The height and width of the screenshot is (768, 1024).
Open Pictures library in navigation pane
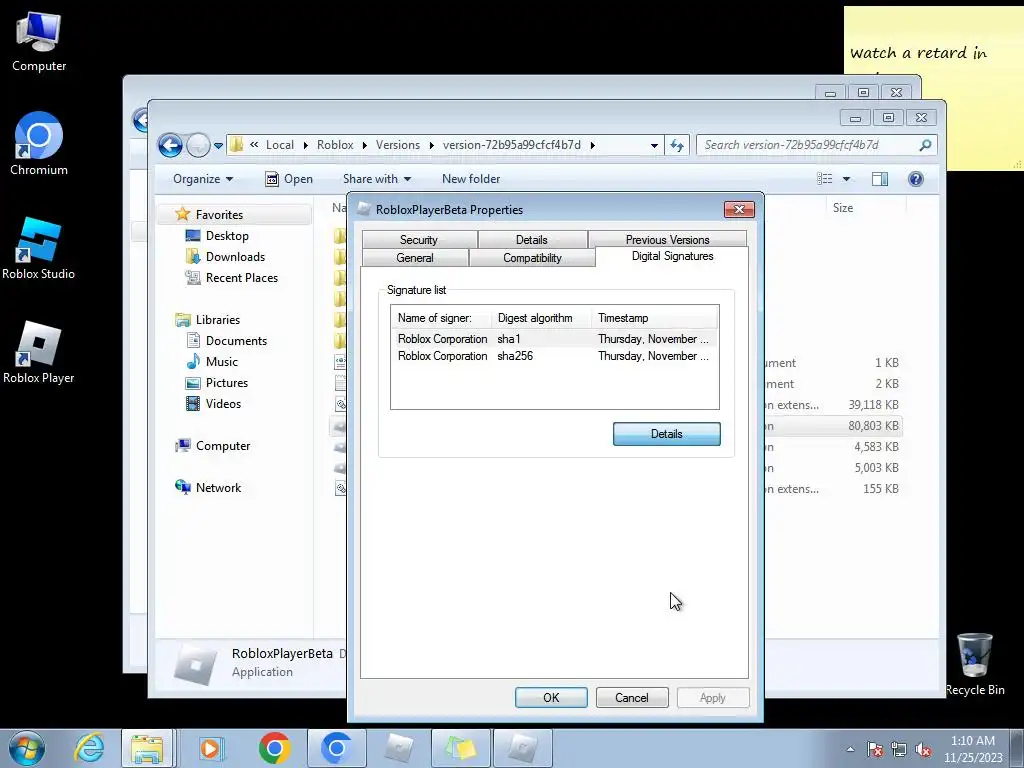(226, 383)
